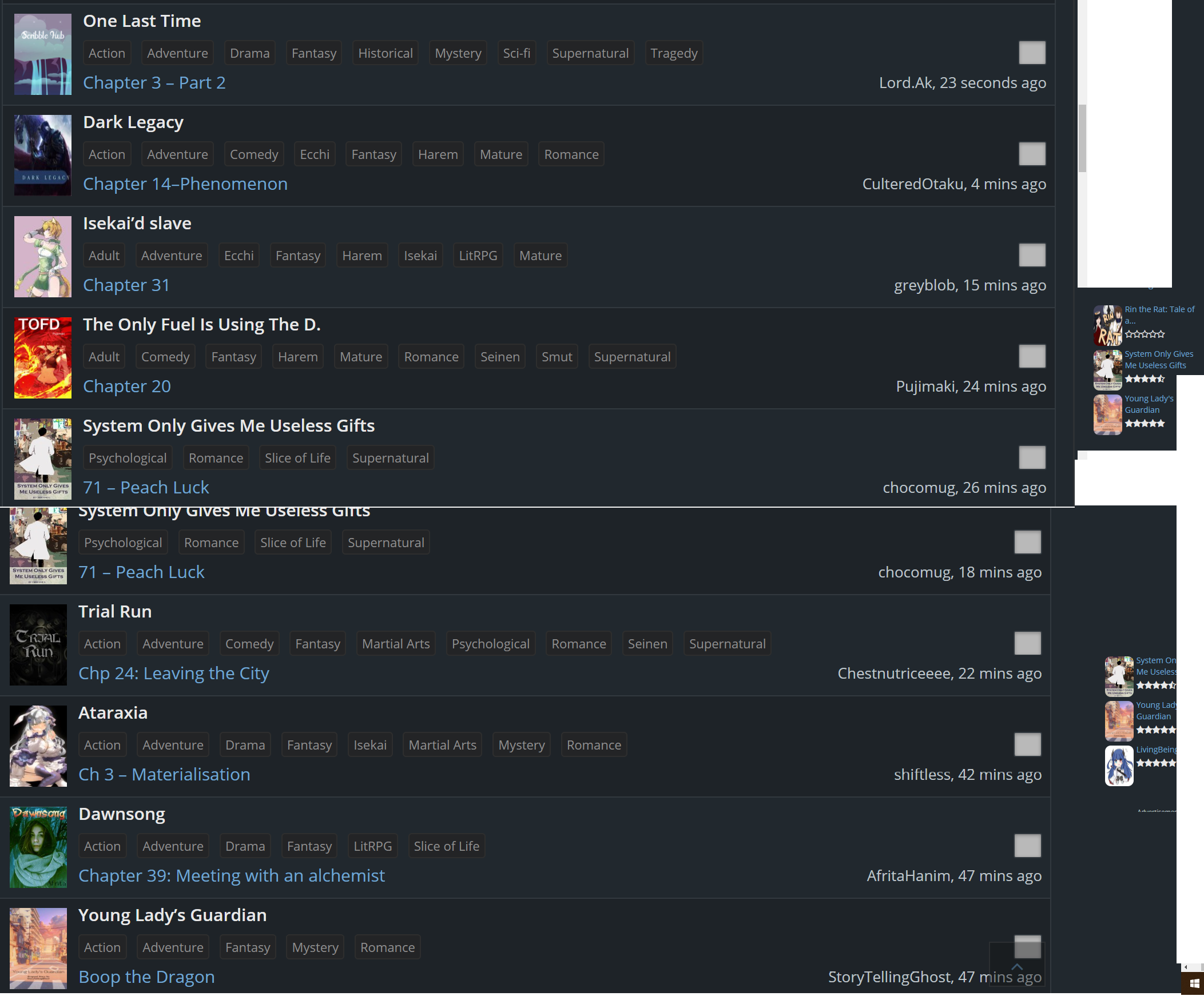1204x1000 pixels.
Task: Open the Trial Run cover icon
Action: click(38, 645)
